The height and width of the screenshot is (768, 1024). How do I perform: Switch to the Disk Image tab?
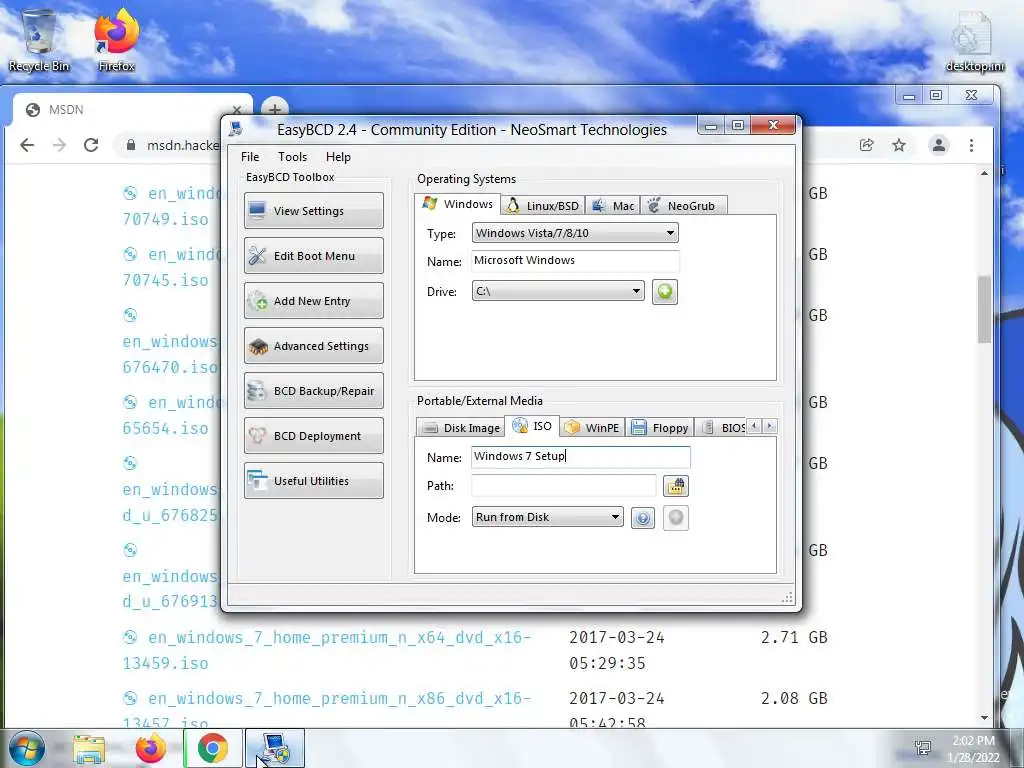pos(461,428)
